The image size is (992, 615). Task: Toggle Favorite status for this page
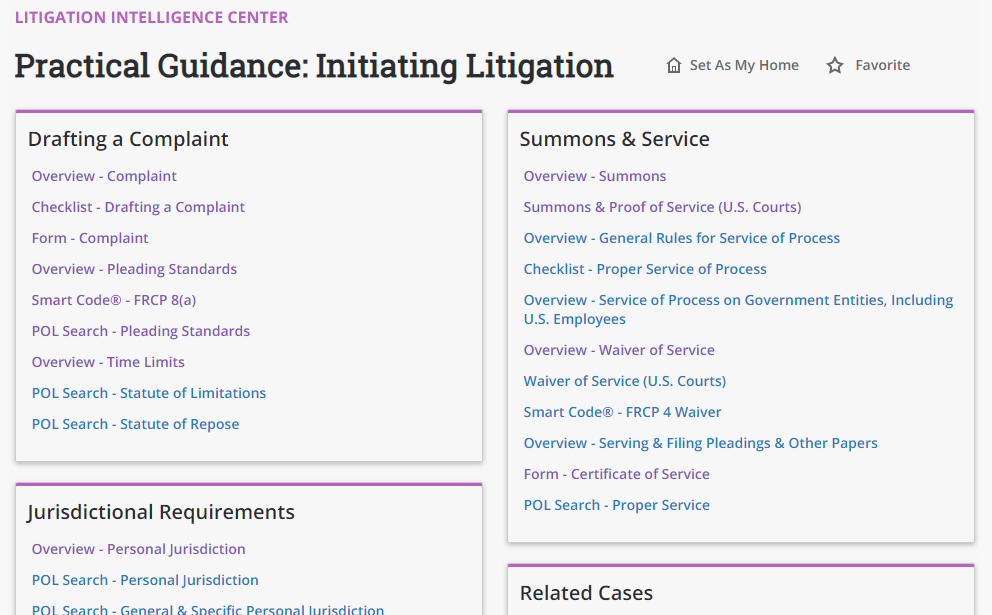[868, 64]
